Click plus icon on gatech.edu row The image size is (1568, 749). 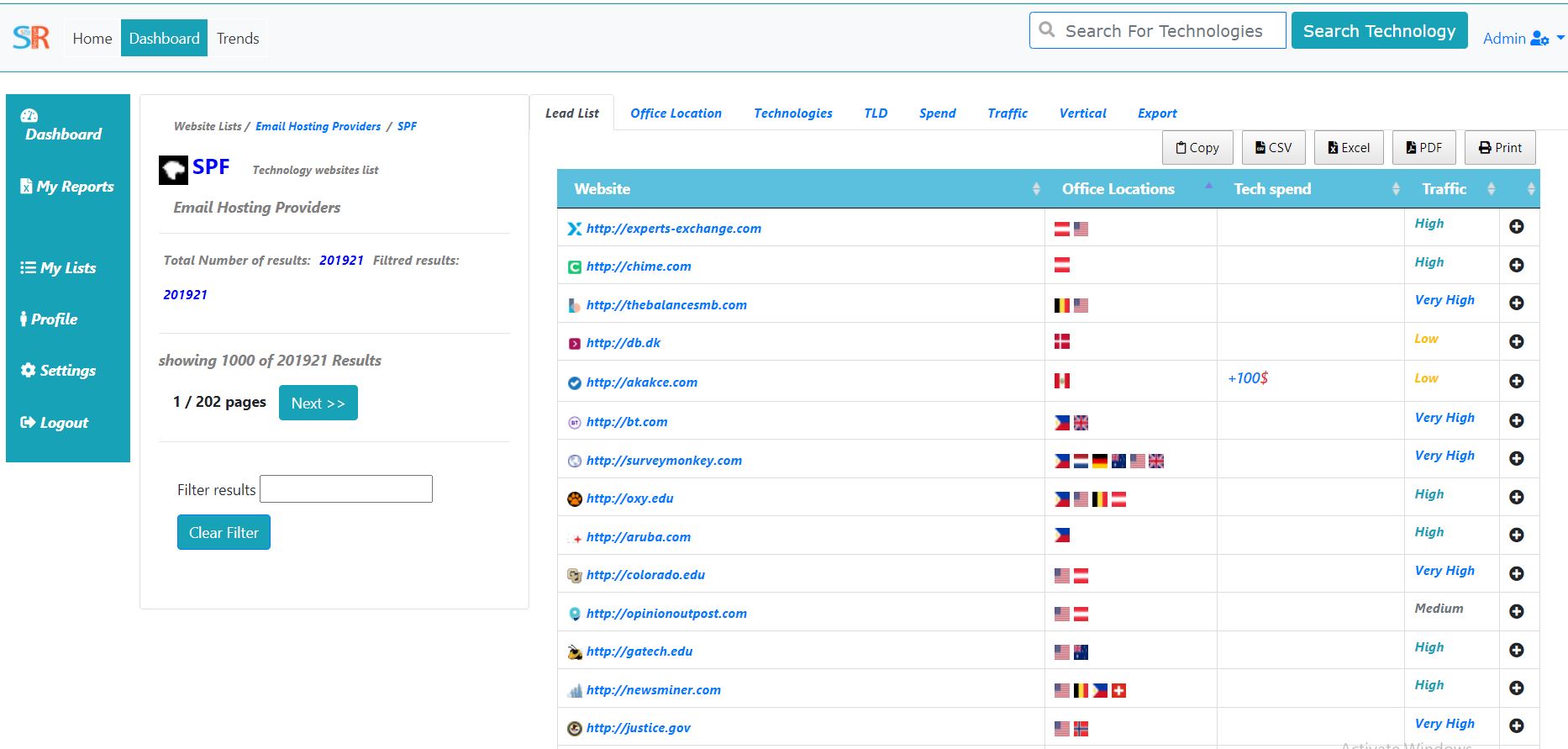pos(1517,650)
